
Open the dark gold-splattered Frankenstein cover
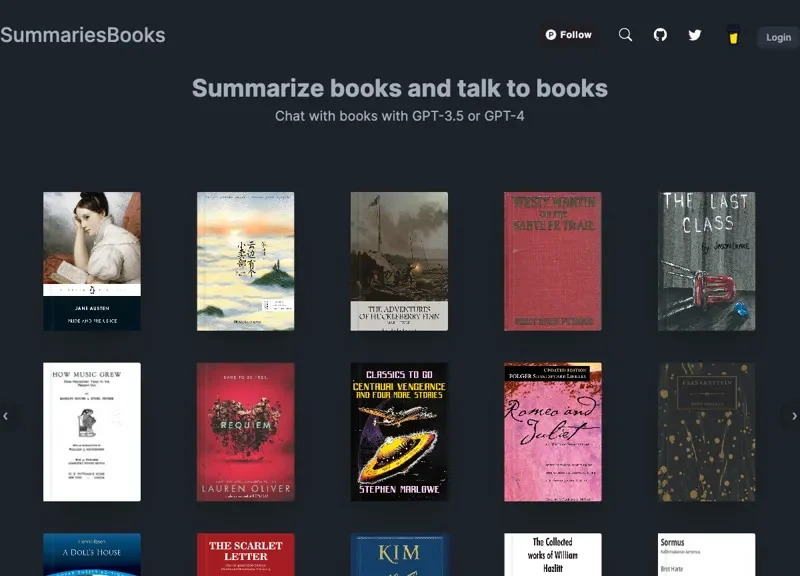tap(706, 432)
